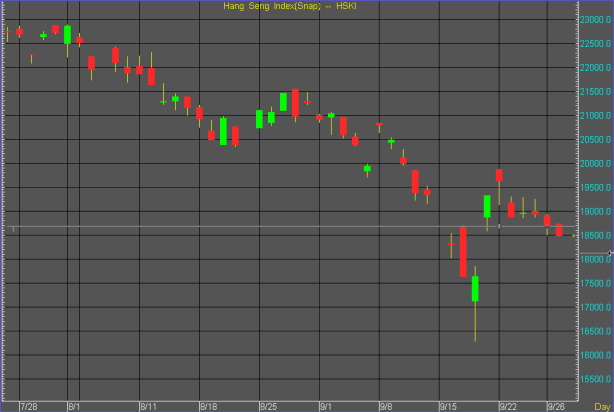Select the 8/18 date label

pos(208,407)
